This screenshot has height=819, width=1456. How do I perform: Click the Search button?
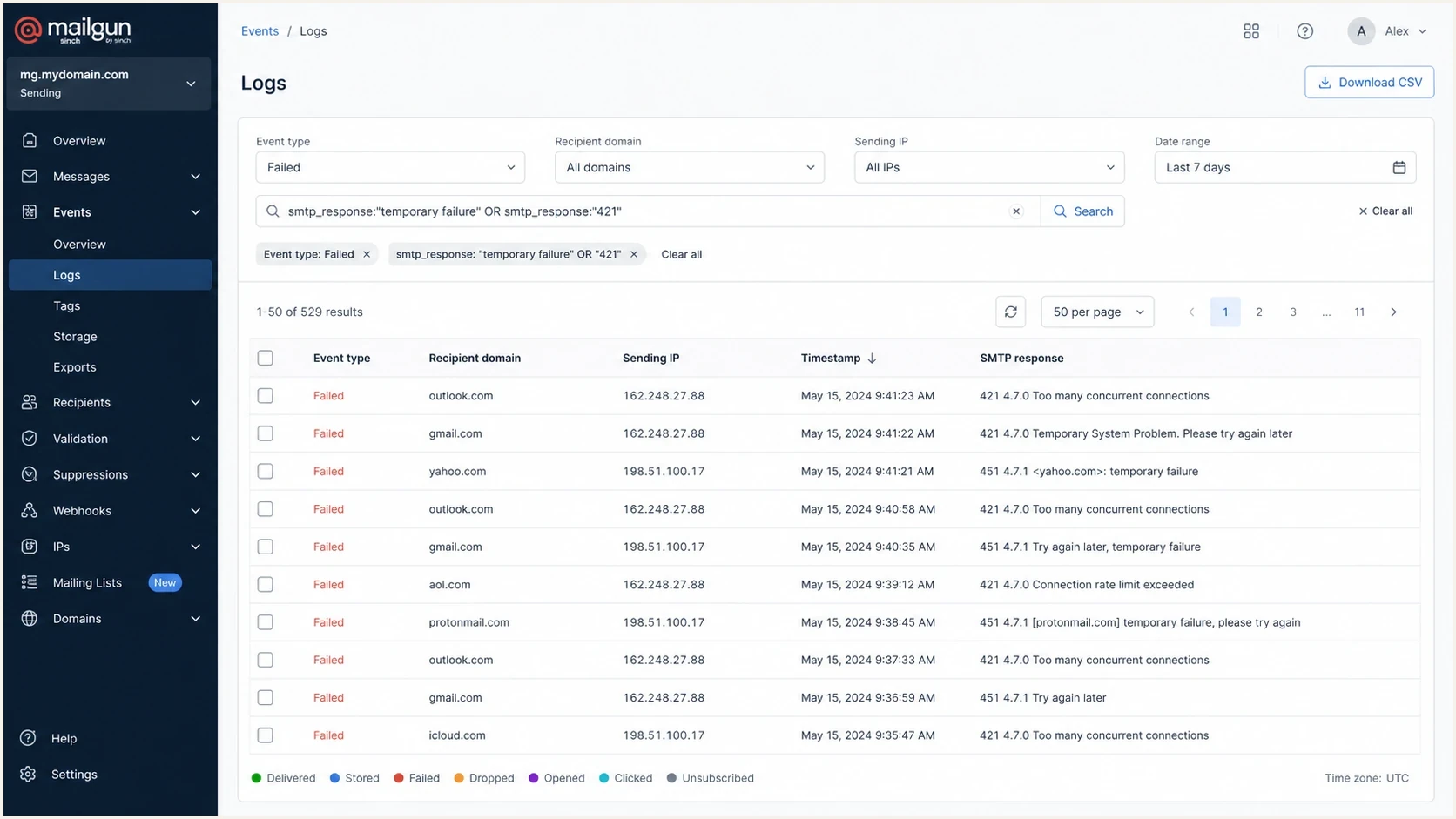(1082, 211)
